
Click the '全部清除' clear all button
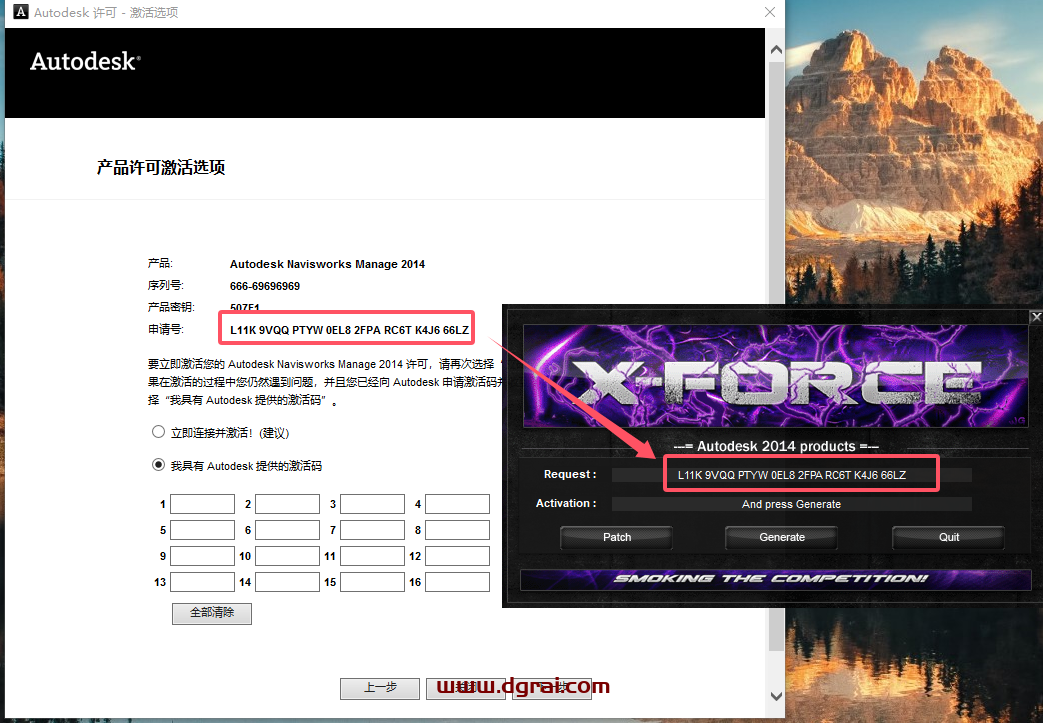[212, 613]
